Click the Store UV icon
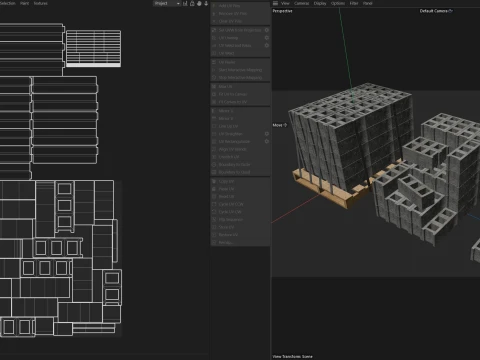The height and width of the screenshot is (360, 480). pos(214,227)
